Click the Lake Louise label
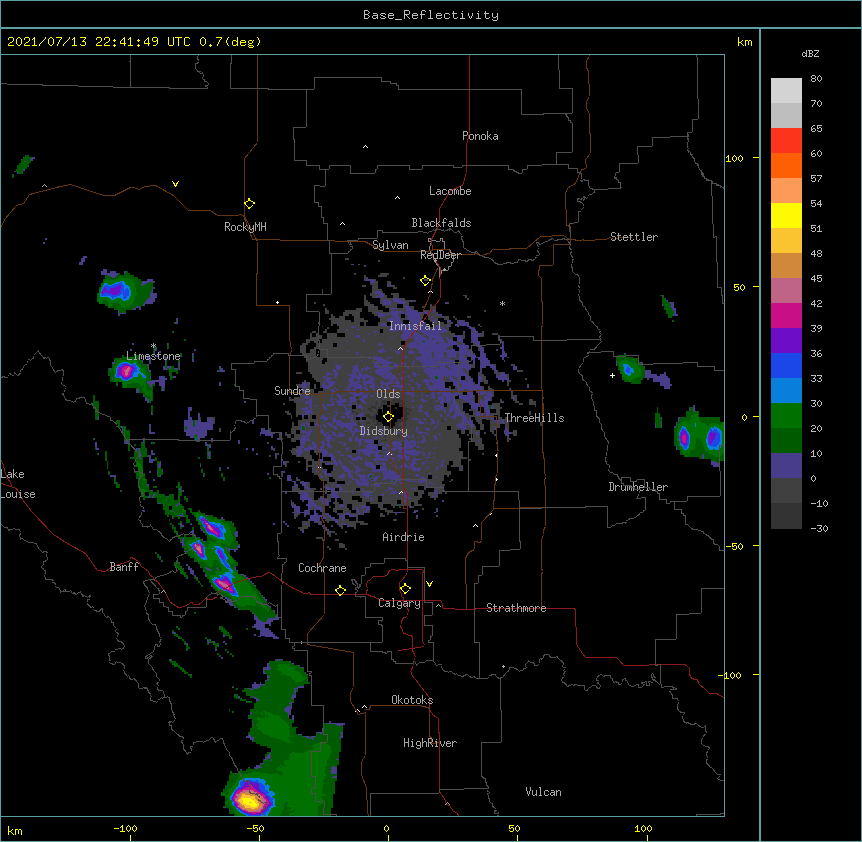862x842 pixels. coord(18,484)
